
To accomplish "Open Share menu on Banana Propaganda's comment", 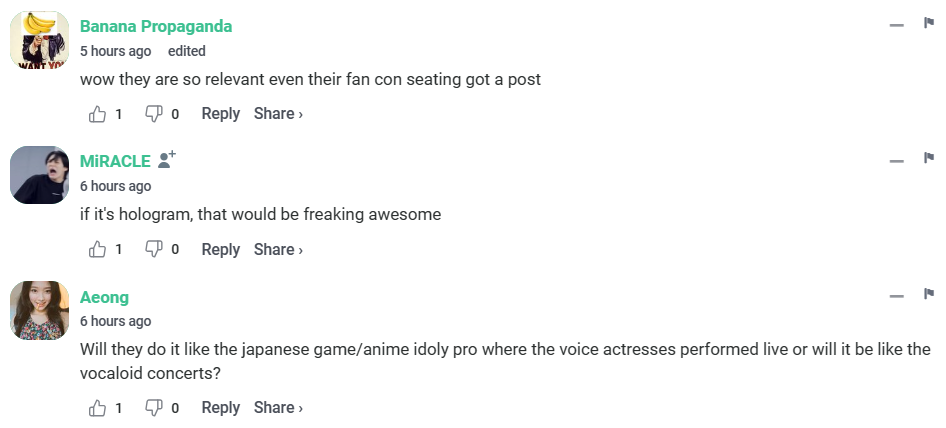I will 278,114.
